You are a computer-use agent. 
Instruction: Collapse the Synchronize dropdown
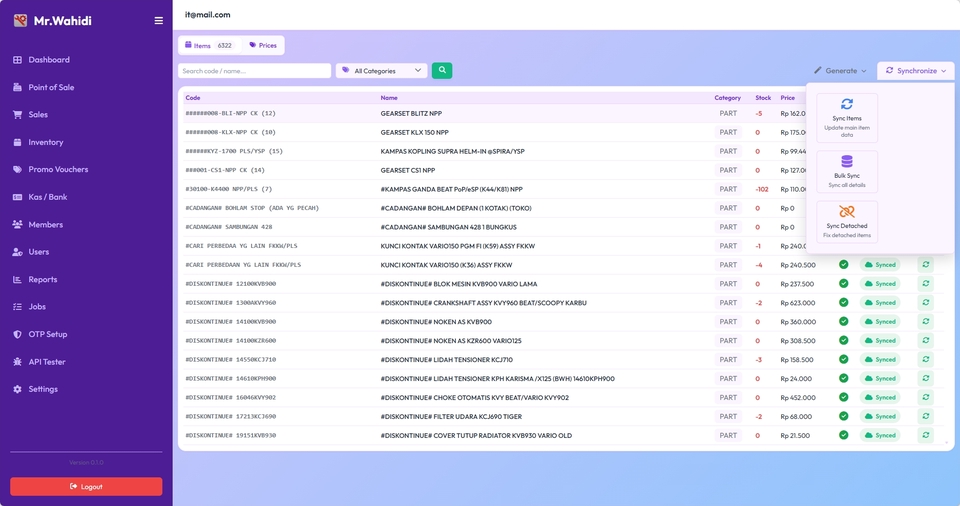(916, 71)
